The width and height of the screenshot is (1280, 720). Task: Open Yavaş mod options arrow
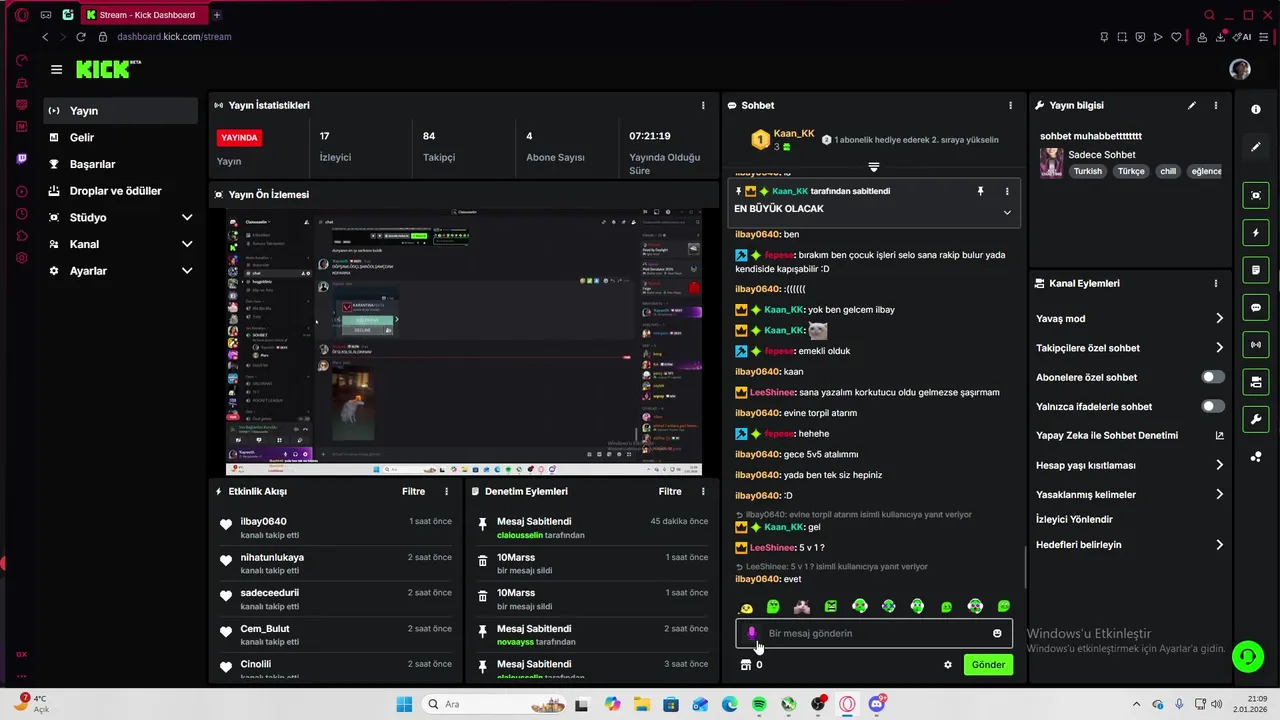coord(1219,318)
